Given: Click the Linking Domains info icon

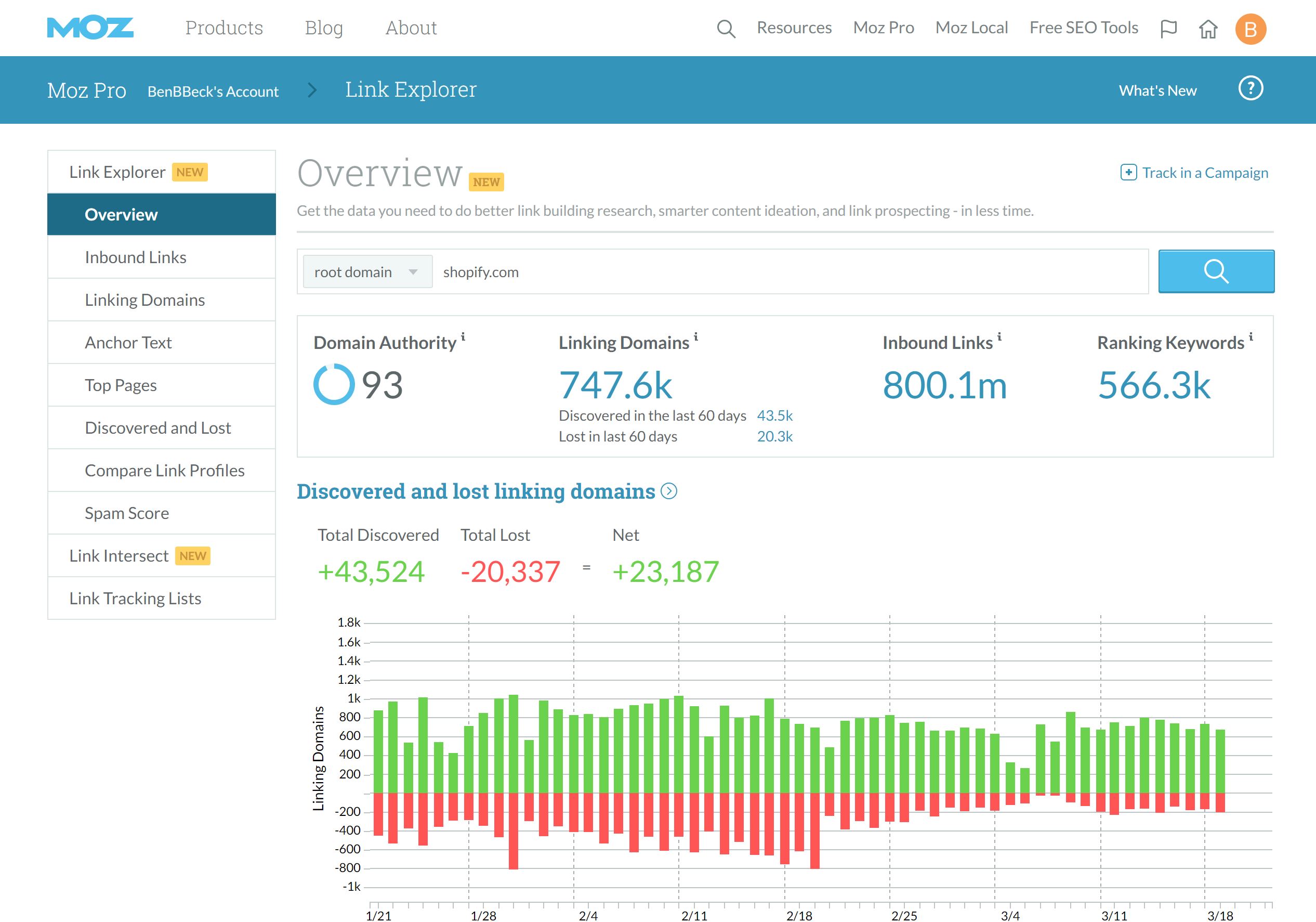Looking at the screenshot, I should [x=697, y=337].
